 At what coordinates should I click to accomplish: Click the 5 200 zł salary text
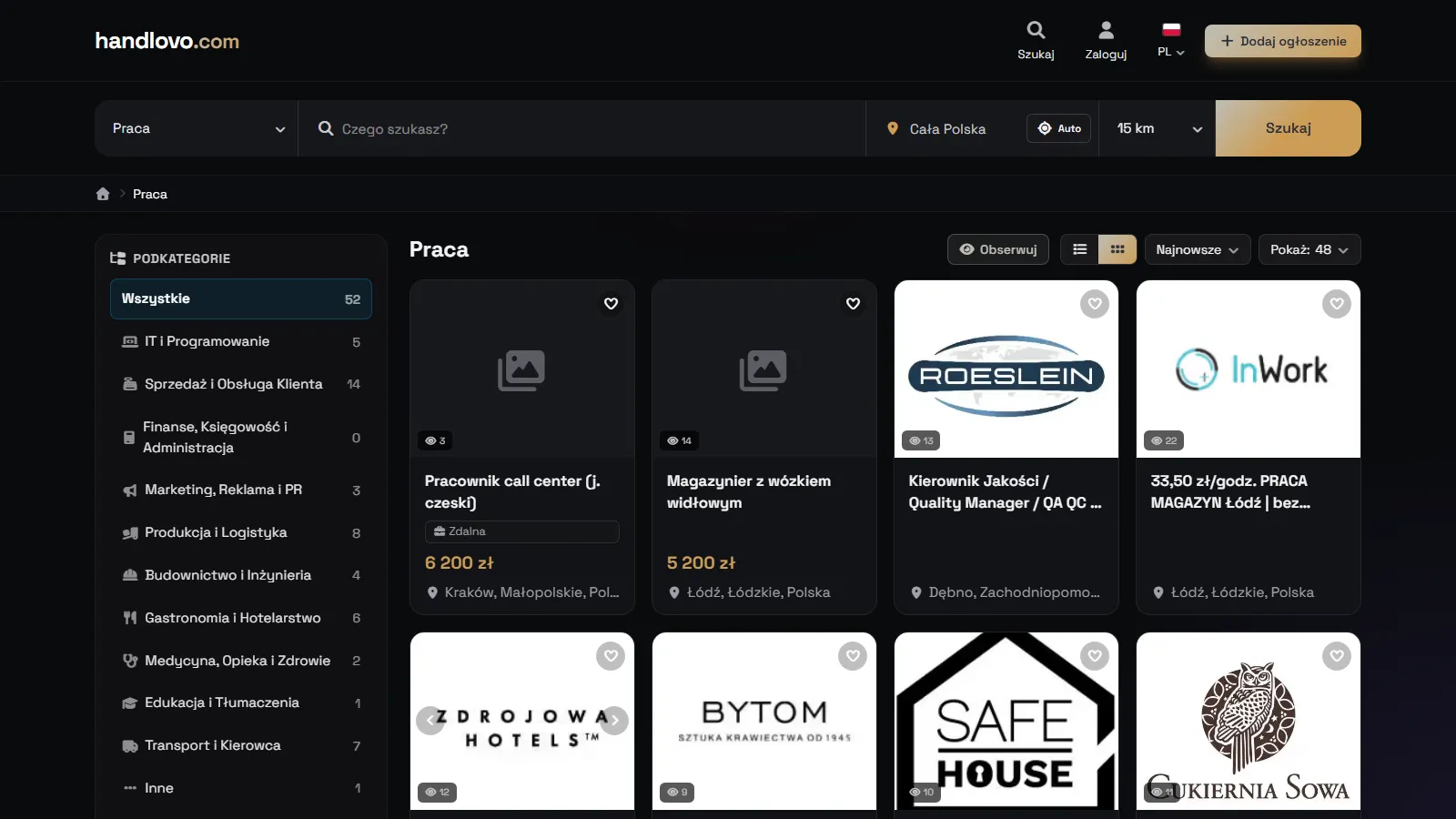pos(702,563)
